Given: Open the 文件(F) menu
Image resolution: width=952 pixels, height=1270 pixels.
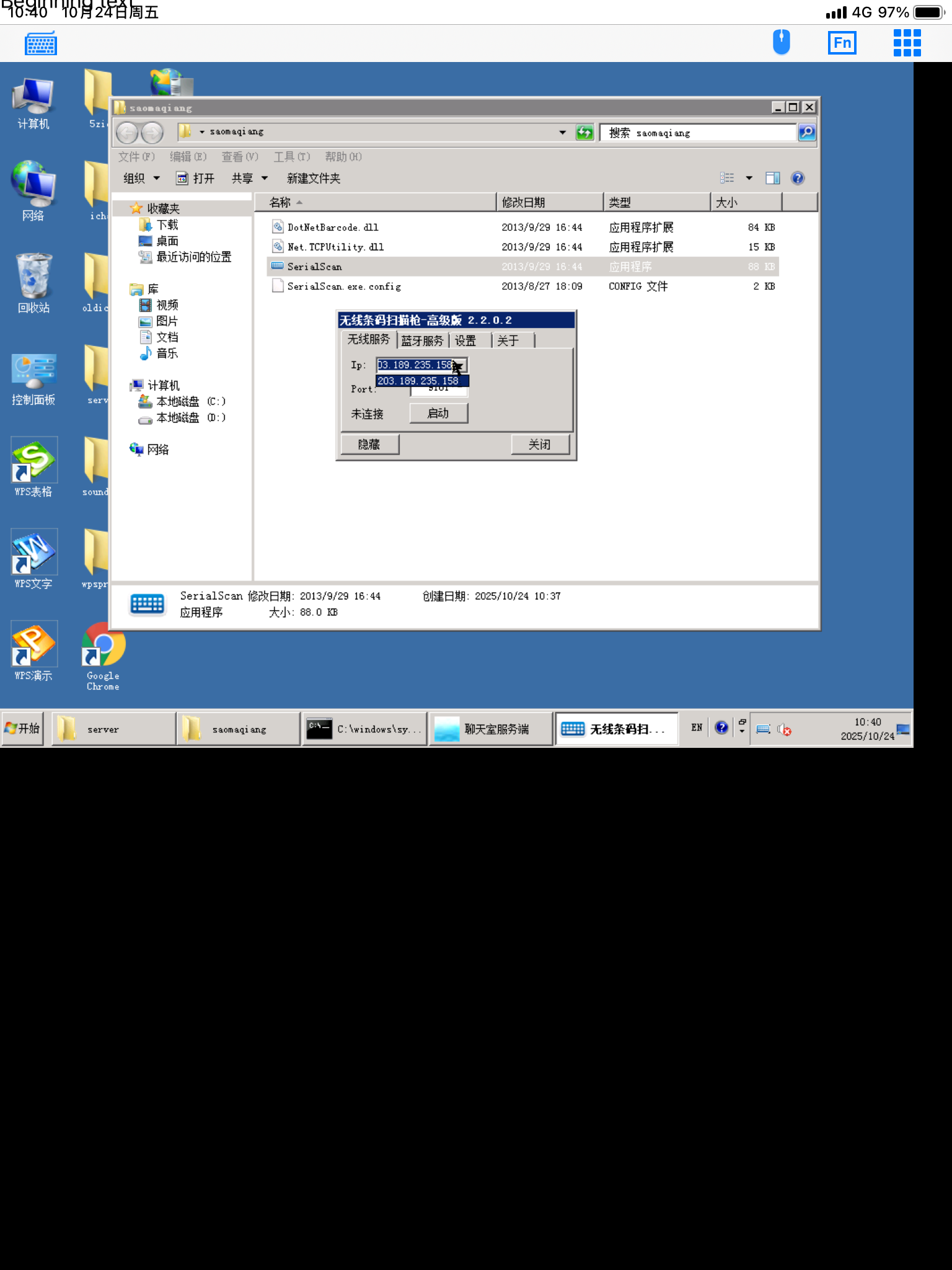Looking at the screenshot, I should coord(136,157).
